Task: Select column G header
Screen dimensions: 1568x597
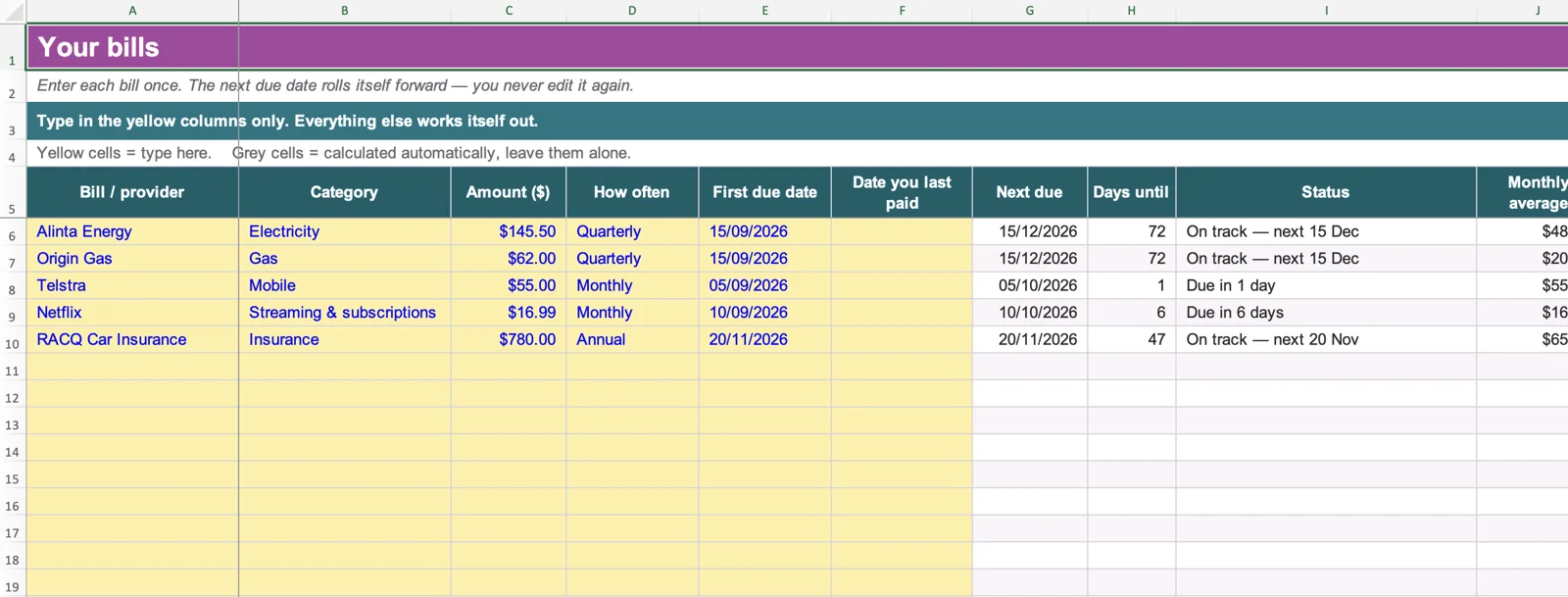Action: coord(1029,11)
